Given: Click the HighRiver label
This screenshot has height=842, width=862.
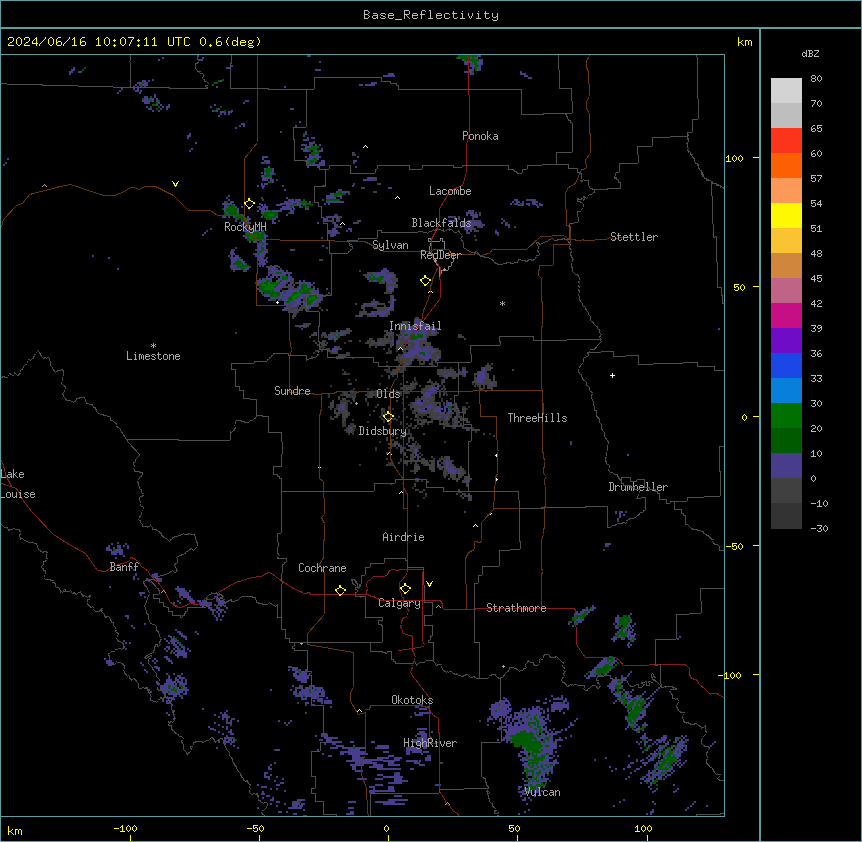Looking at the screenshot, I should coord(430,743).
